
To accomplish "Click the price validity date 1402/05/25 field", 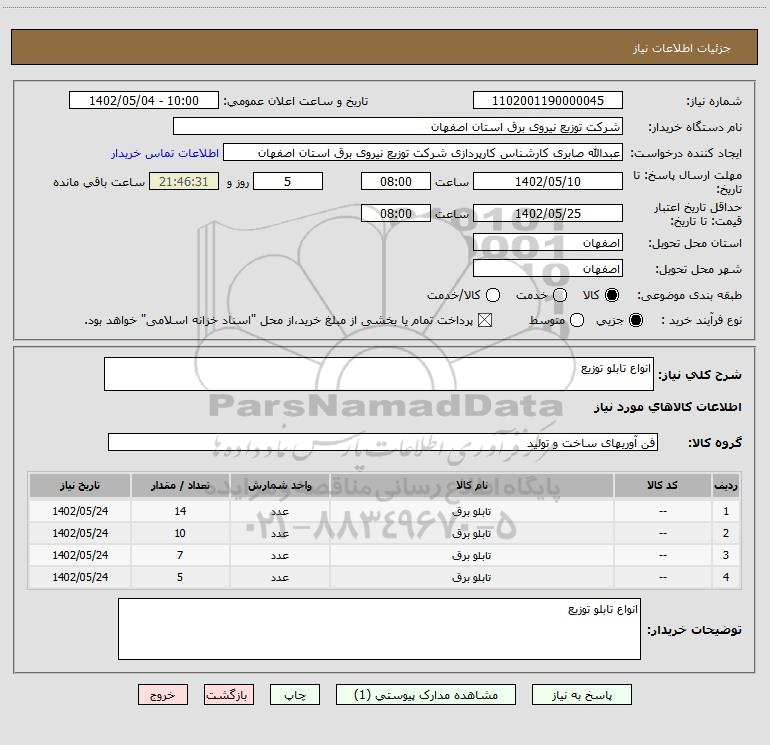I will pyautogui.click(x=548, y=213).
